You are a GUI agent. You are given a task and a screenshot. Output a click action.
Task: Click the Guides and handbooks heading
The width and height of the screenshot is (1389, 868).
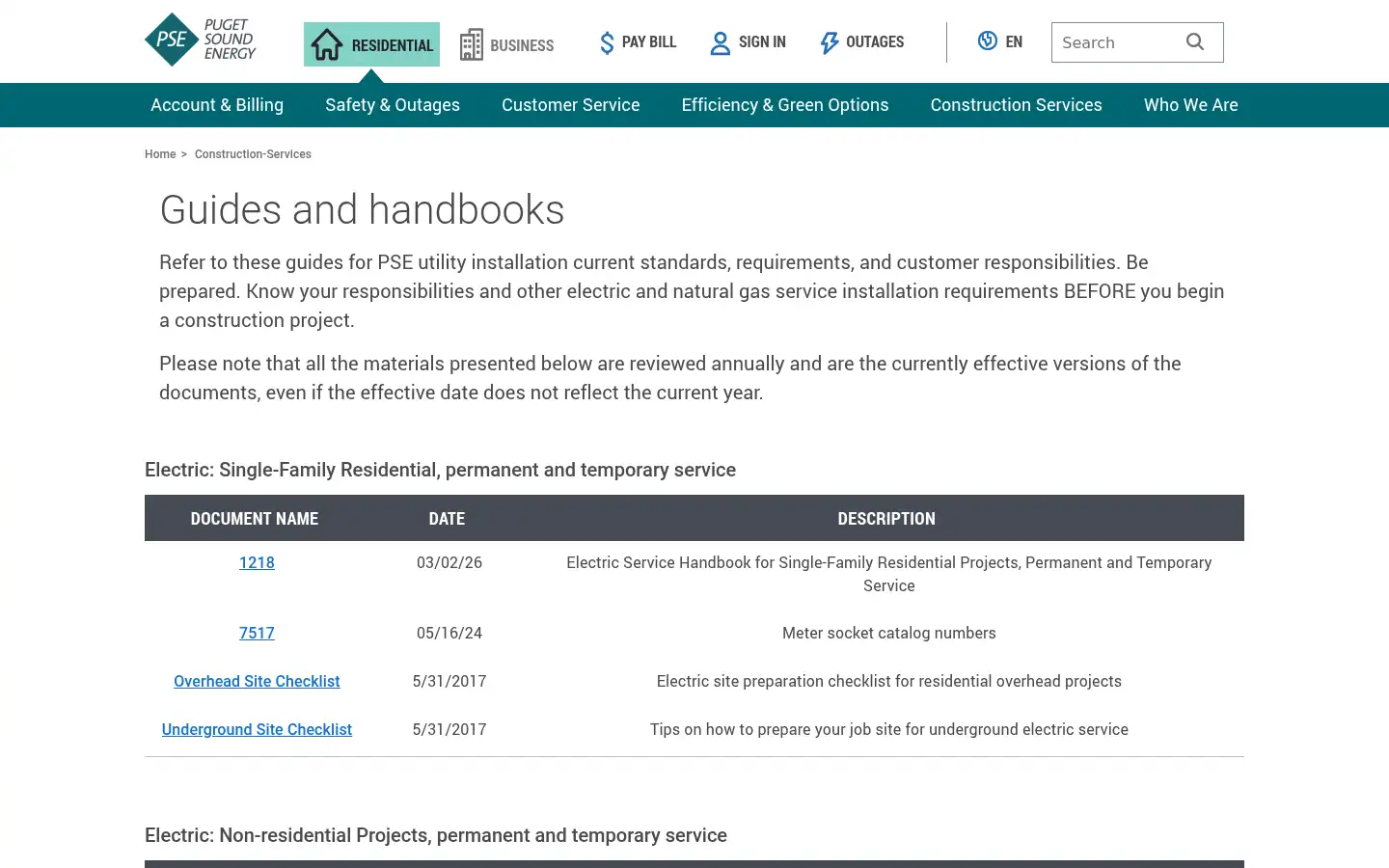(362, 210)
